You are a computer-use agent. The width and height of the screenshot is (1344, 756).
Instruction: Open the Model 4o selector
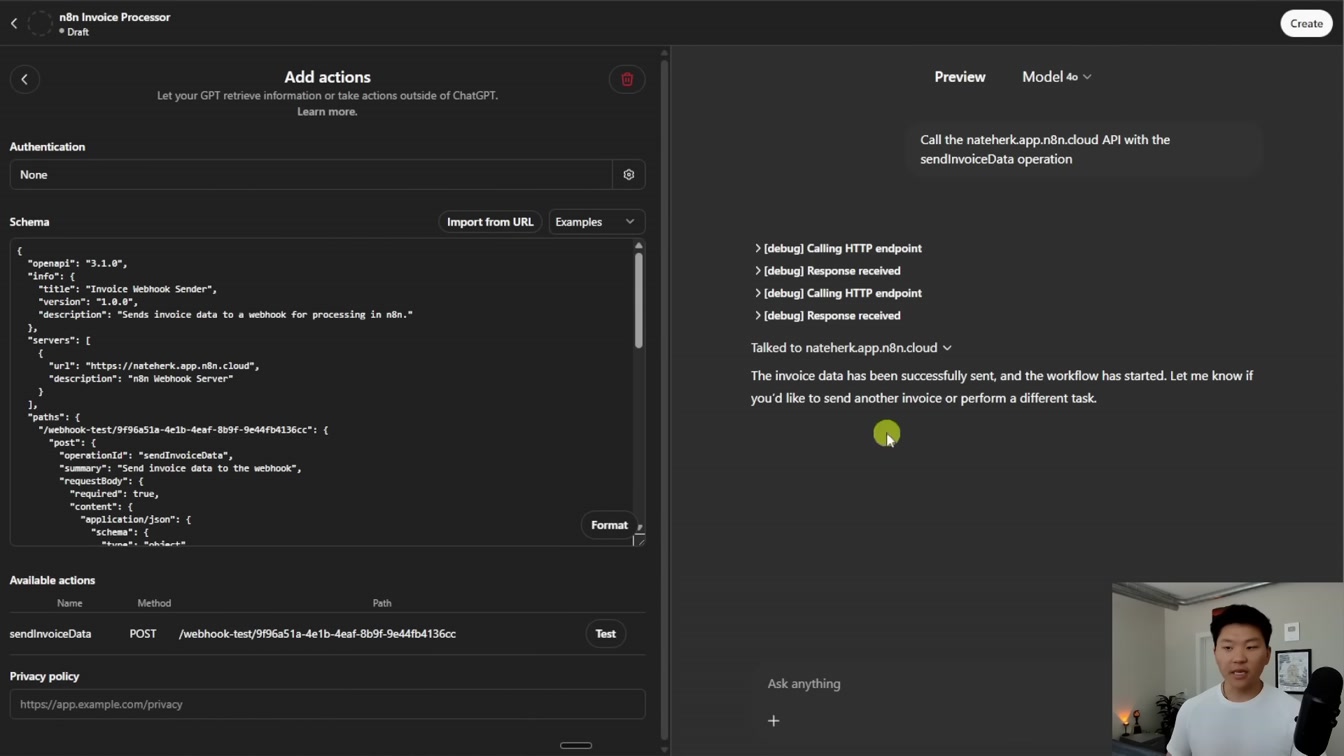click(x=1056, y=77)
